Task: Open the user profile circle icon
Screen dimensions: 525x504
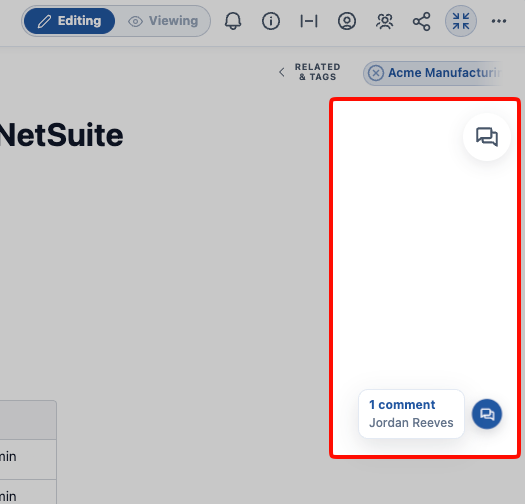Action: (x=347, y=21)
